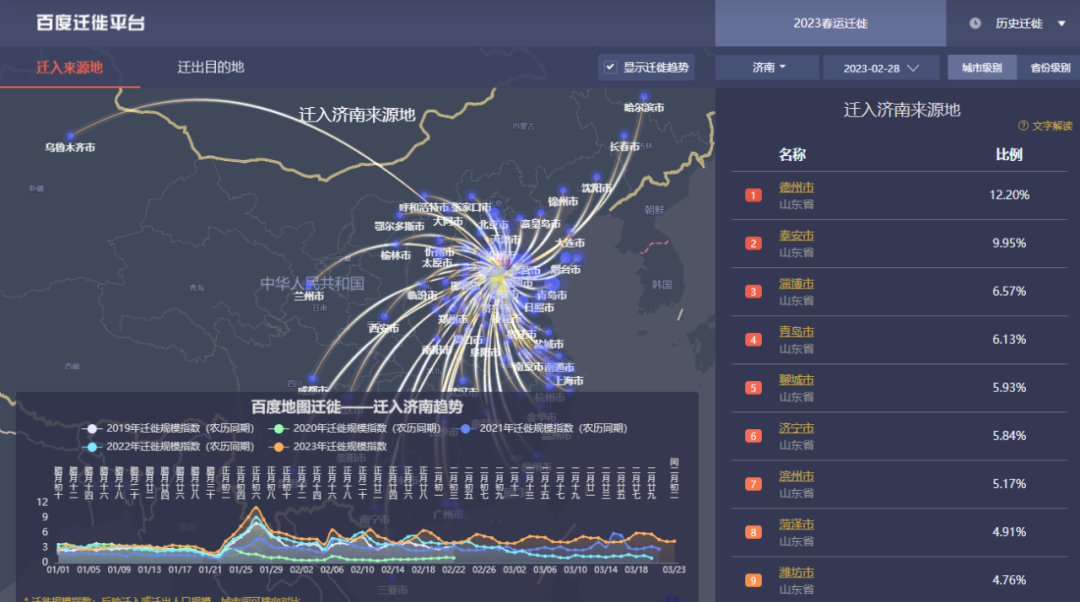Click the Baidu Migration Platform logo

tap(90, 23)
